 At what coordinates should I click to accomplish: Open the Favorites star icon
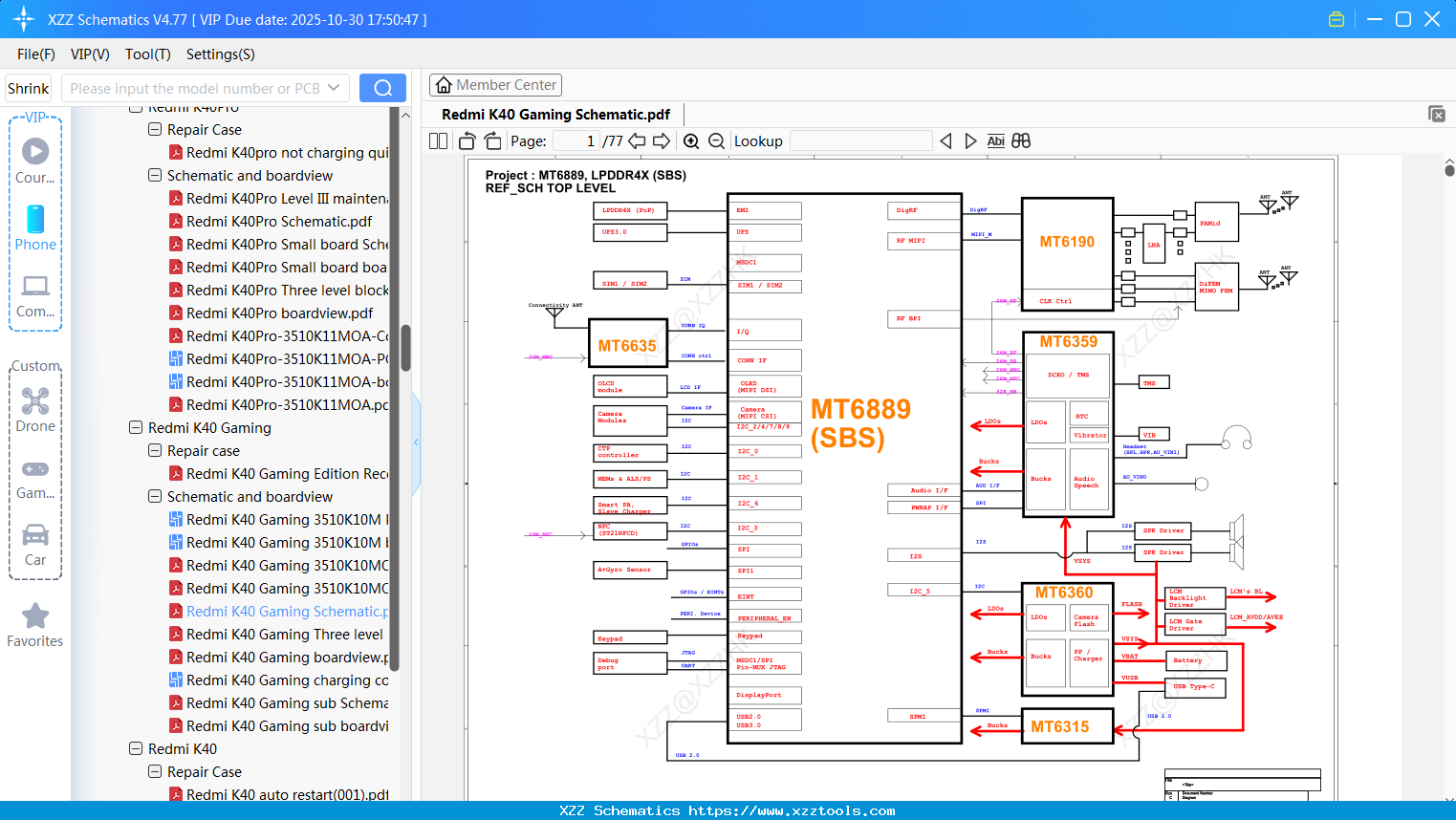35,615
